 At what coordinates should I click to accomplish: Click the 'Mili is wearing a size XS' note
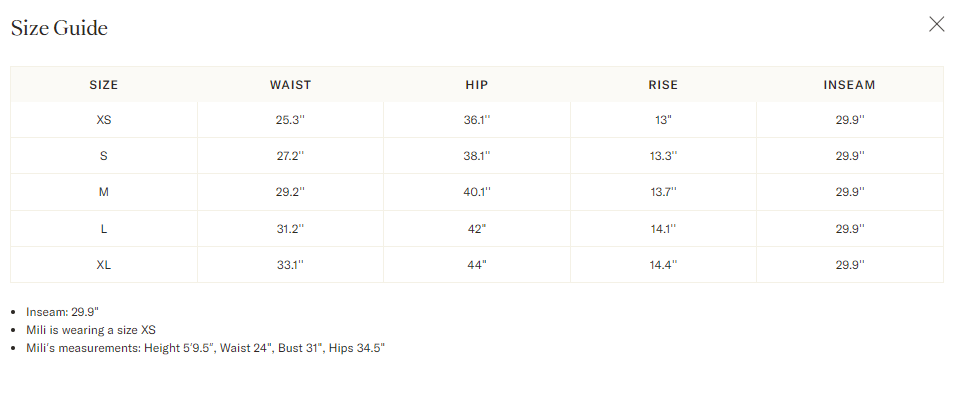pos(91,330)
